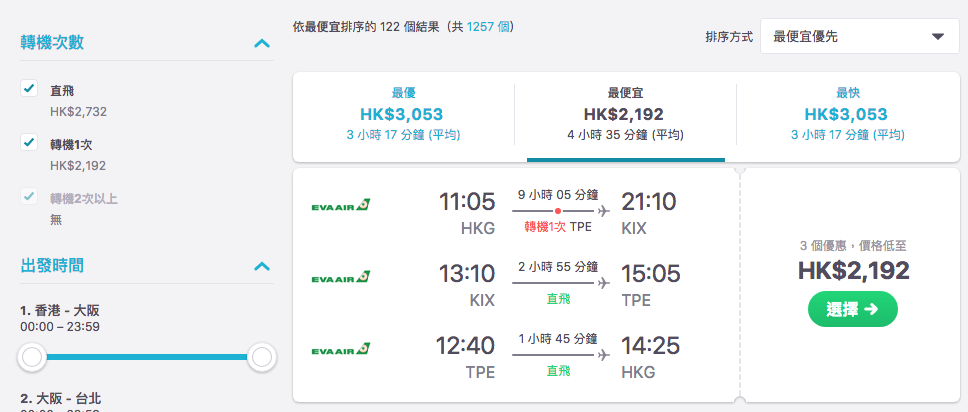
Task: Uncheck the 直飛 direct flight checkbox
Action: [29, 88]
